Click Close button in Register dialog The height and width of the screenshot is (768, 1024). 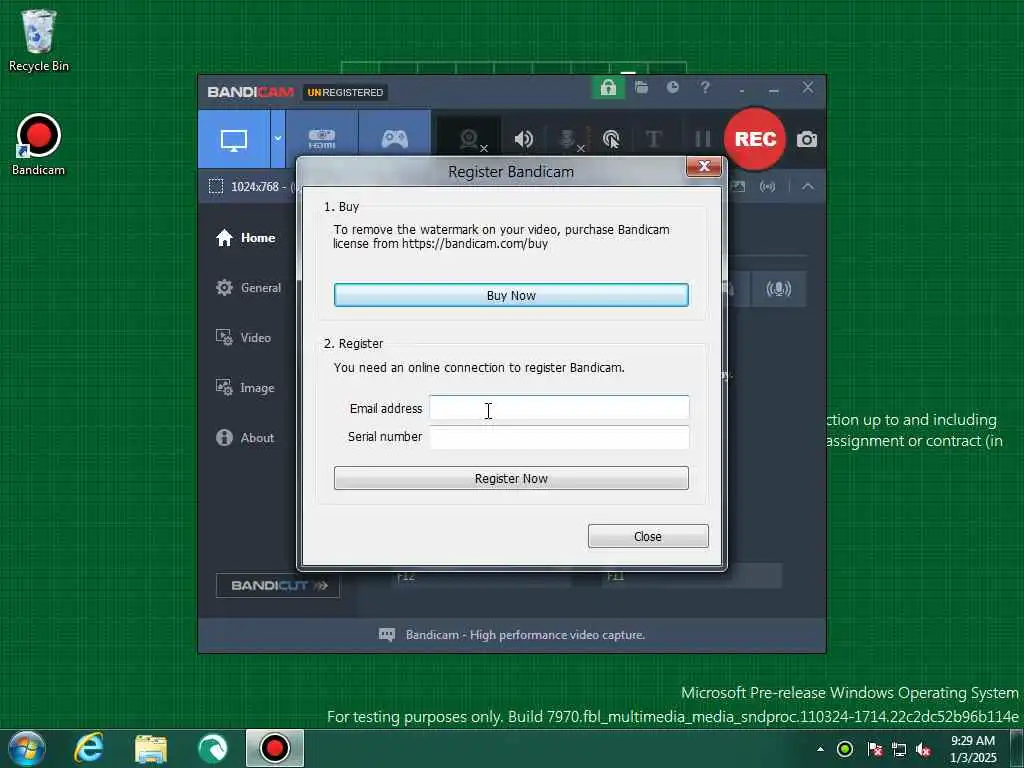(x=648, y=536)
